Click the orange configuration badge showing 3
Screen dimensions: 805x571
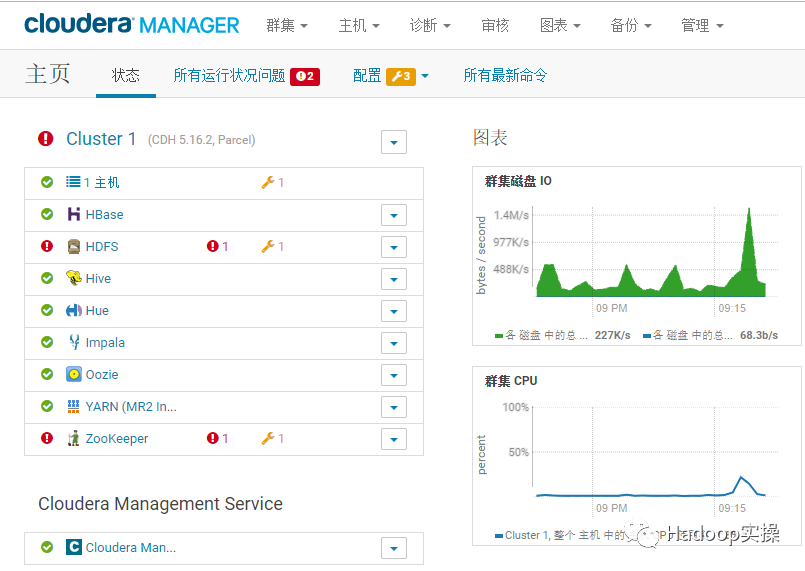click(x=401, y=77)
